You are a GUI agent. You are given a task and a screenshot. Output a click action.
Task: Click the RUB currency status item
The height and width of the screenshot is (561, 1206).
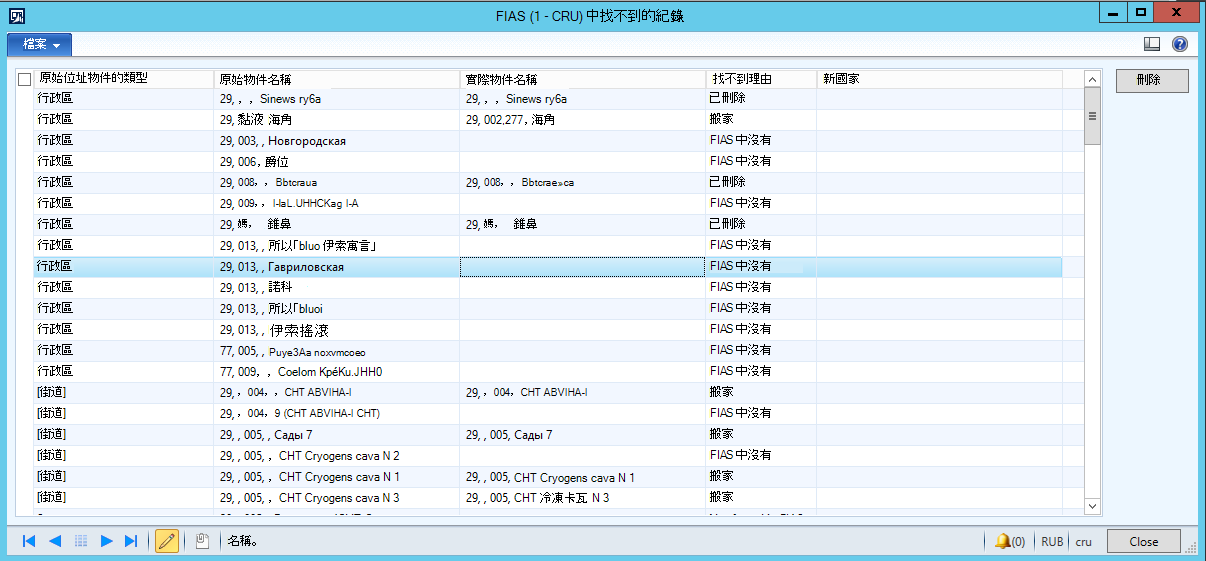coord(1052,541)
